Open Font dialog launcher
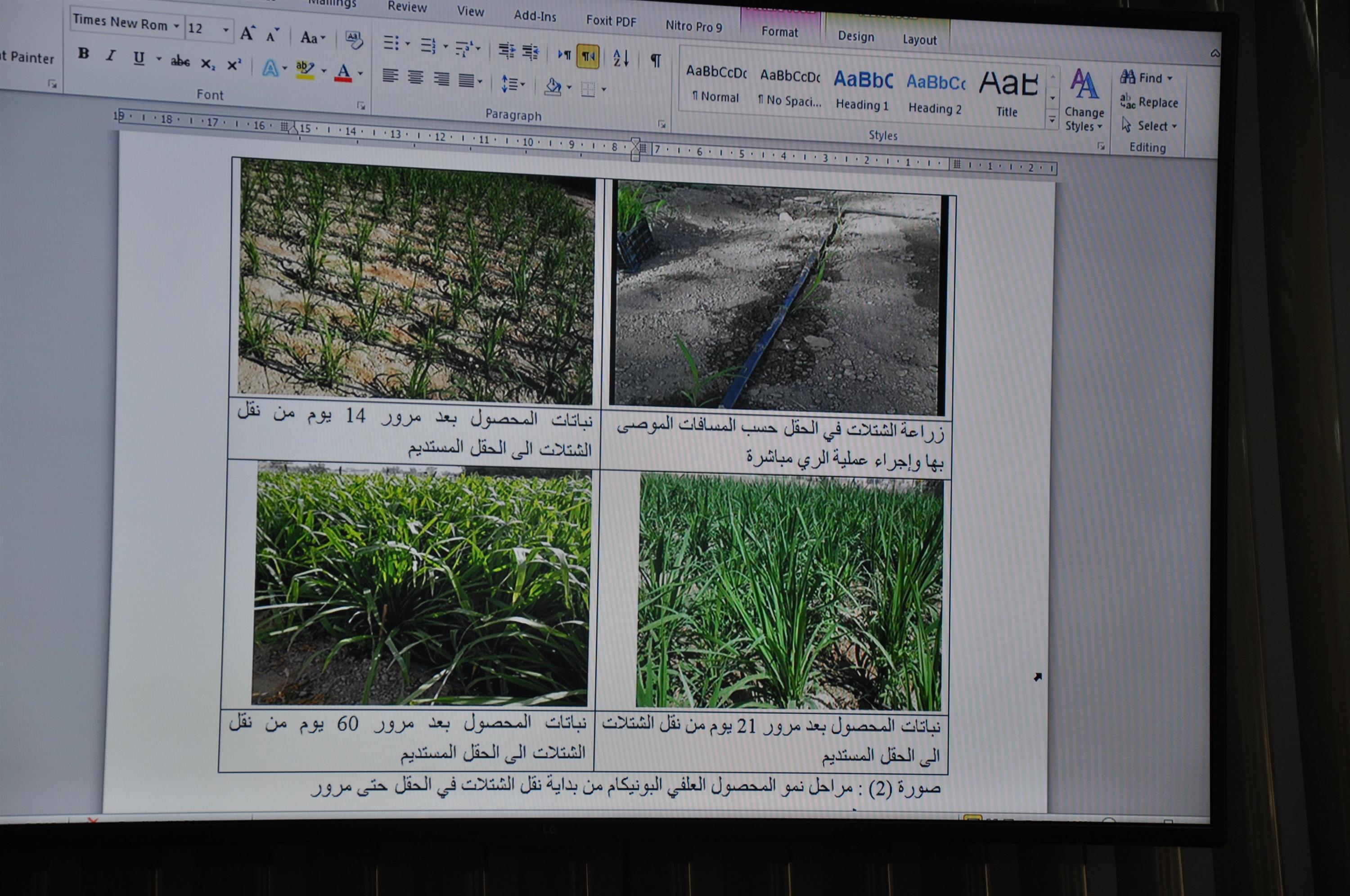1350x896 pixels. click(360, 106)
